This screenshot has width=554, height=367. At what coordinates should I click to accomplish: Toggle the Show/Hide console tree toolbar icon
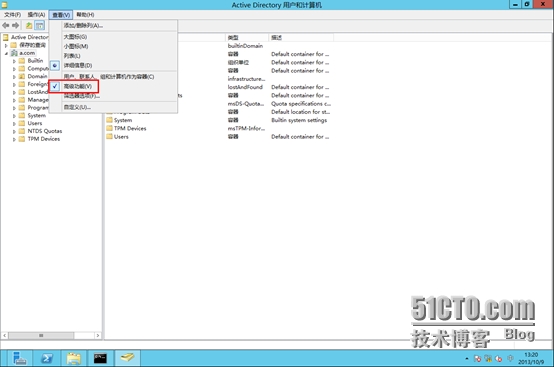point(40,25)
